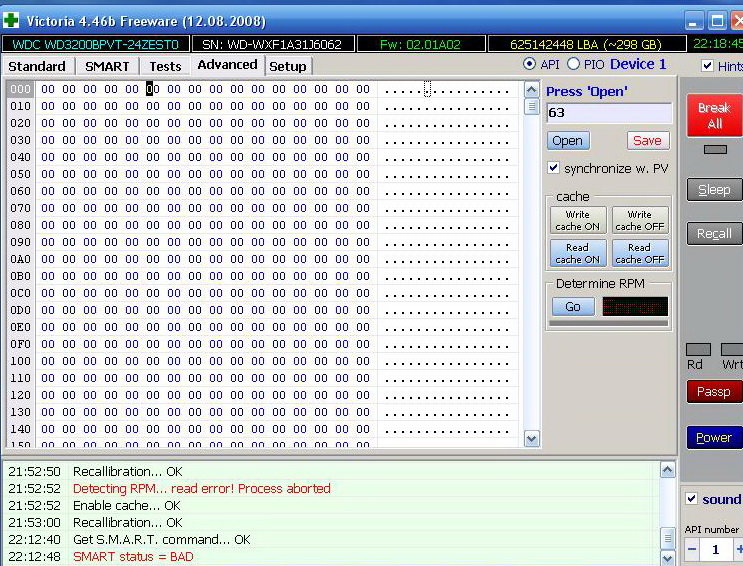The image size is (743, 566).
Task: Turn Read cache OFF
Action: click(x=639, y=253)
